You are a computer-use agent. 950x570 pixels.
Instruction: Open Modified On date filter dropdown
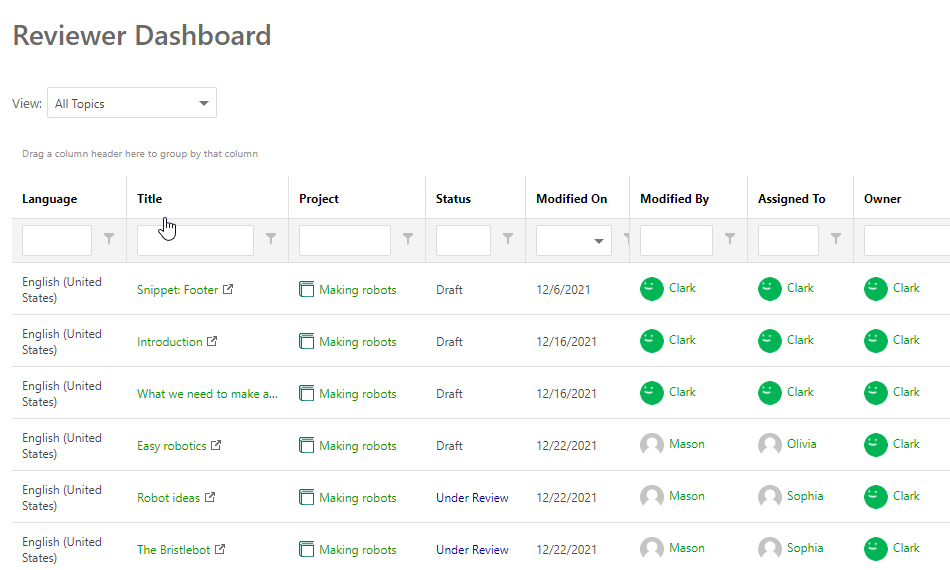tap(599, 241)
